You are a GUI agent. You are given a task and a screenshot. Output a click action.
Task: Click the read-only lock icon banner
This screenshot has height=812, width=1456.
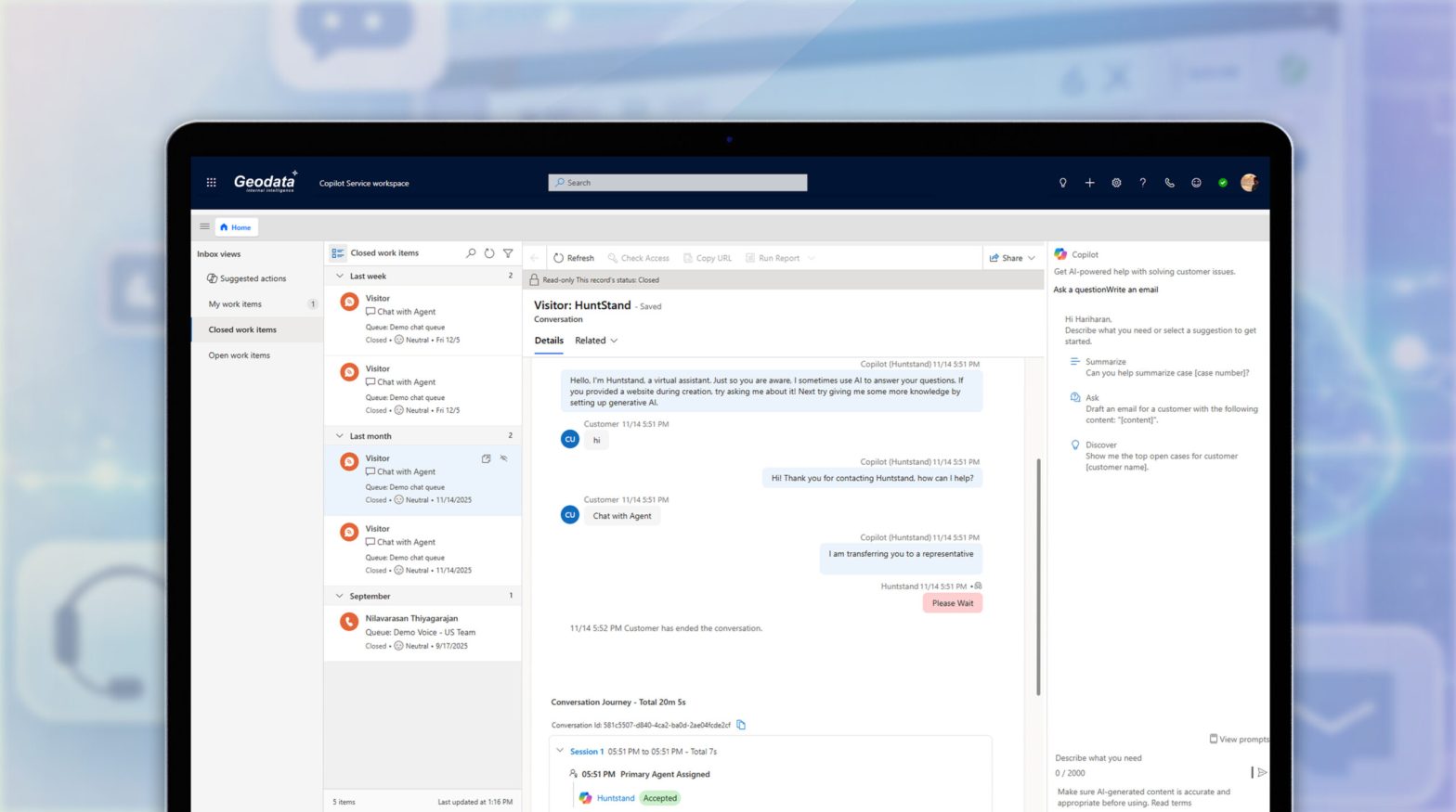[x=534, y=279]
